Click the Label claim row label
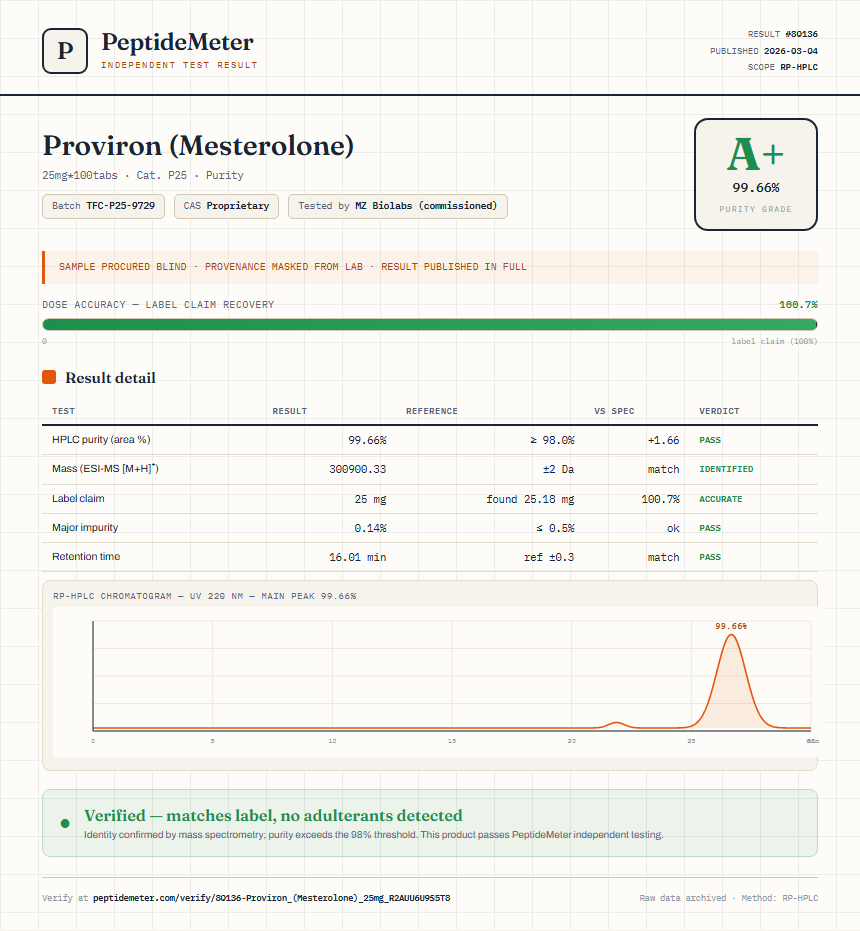This screenshot has width=860, height=931. pyautogui.click(x=78, y=498)
